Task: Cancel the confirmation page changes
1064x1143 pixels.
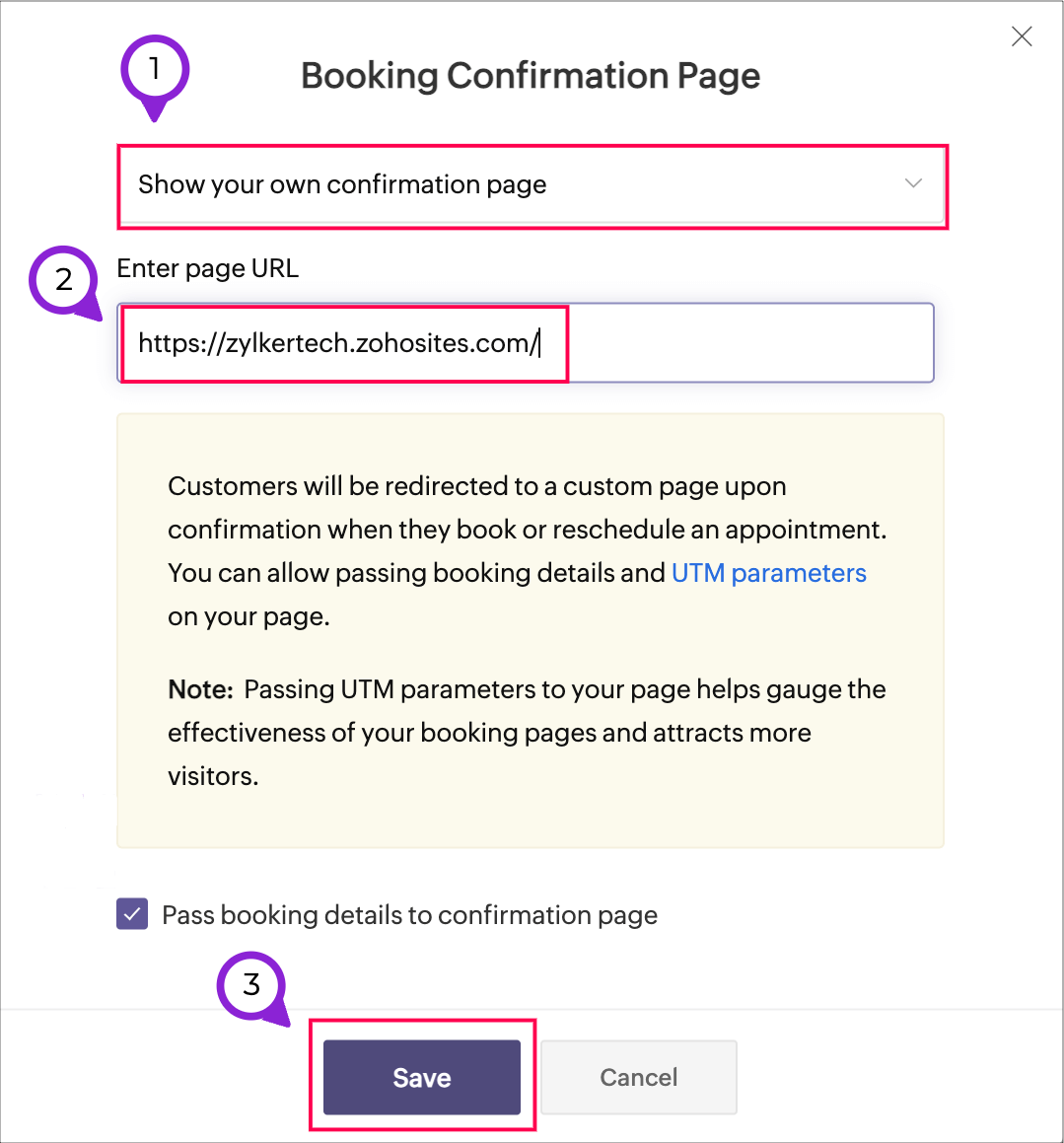Action: (x=638, y=1077)
